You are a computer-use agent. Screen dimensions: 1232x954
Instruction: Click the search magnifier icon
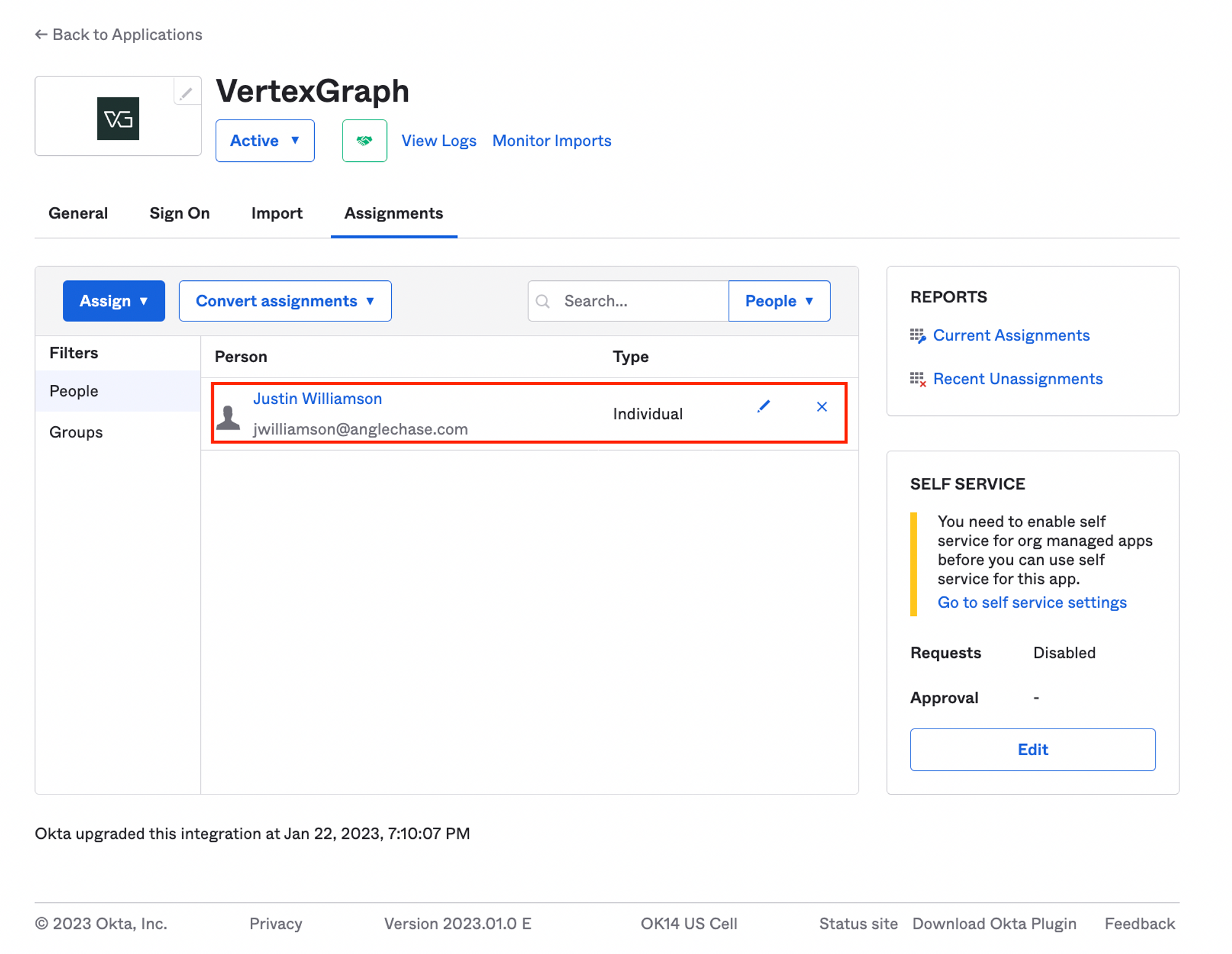pos(543,301)
